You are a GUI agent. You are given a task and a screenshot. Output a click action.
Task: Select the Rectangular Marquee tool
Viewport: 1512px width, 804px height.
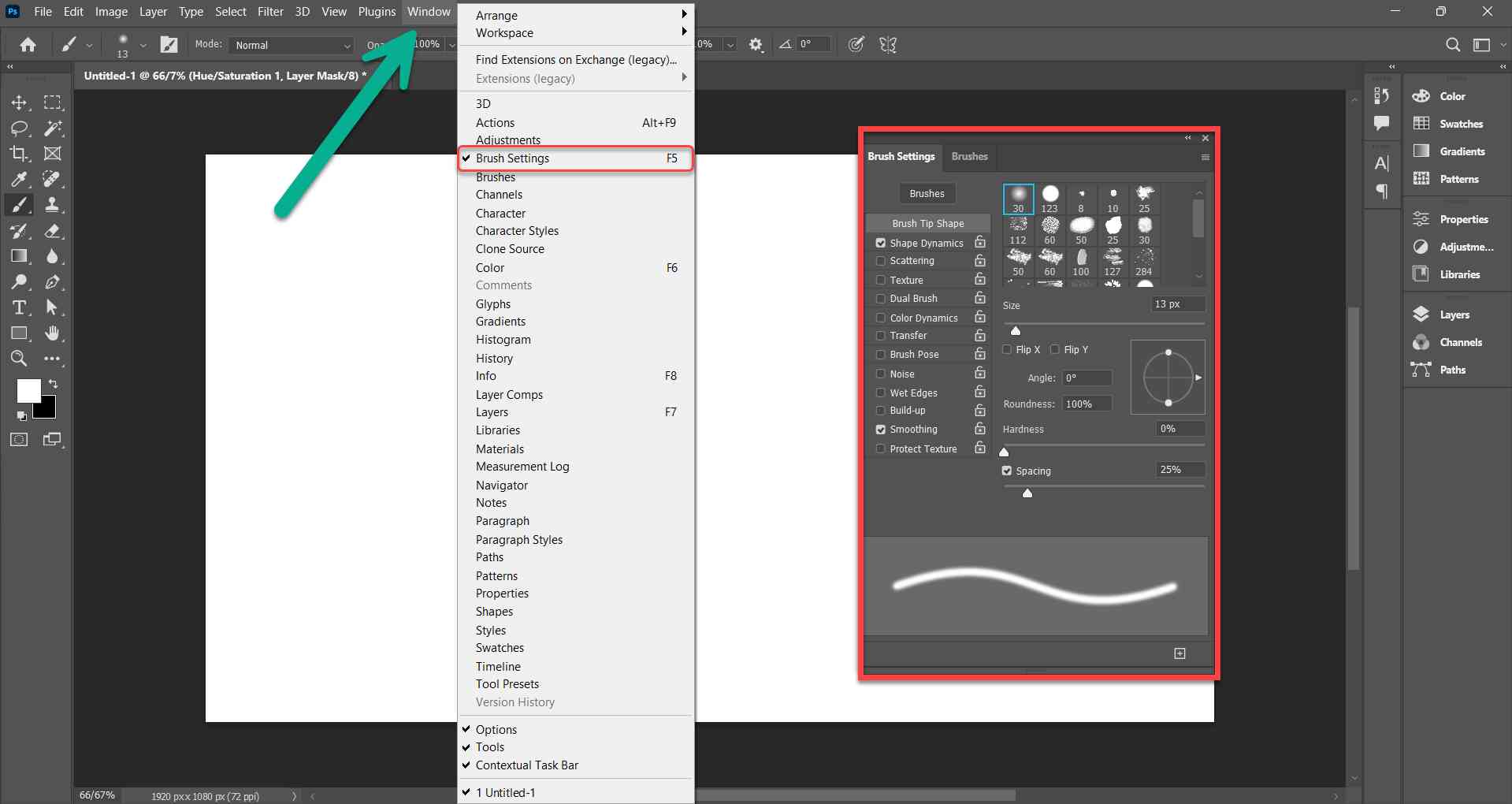click(53, 102)
